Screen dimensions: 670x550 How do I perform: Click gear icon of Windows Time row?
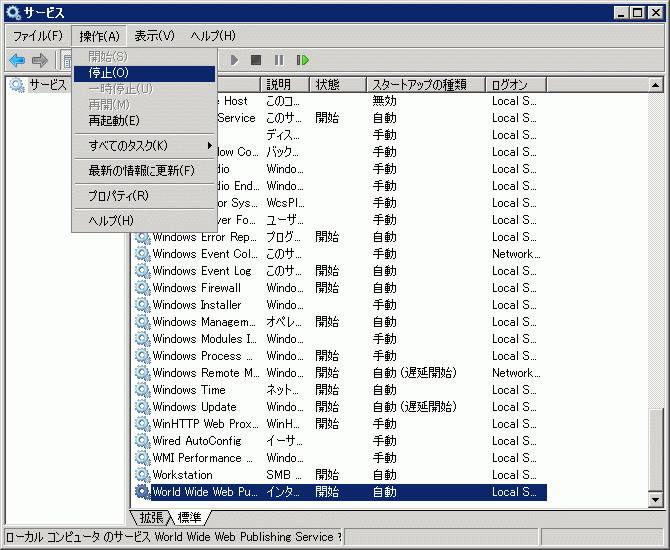tap(142, 390)
